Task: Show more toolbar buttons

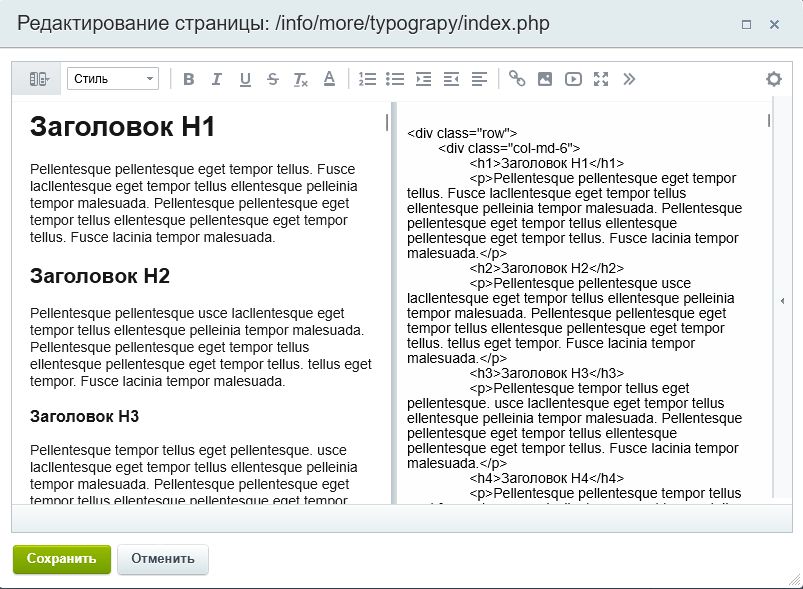Action: 629,79
